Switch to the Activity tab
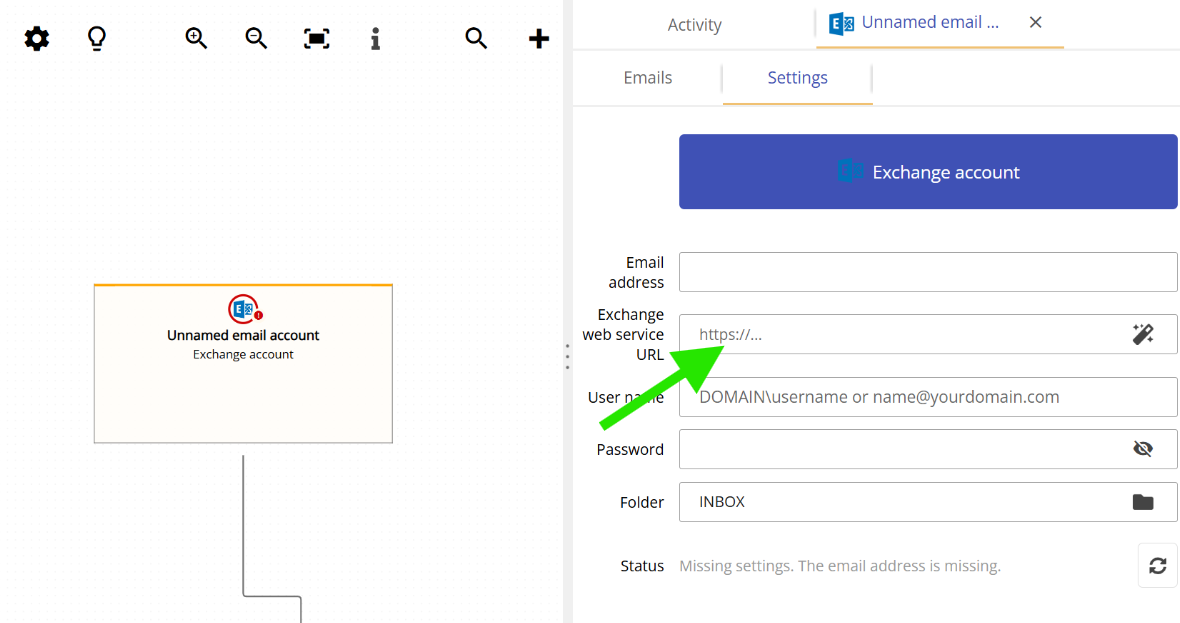Screen dimensions: 1180x623 (x=694, y=24)
